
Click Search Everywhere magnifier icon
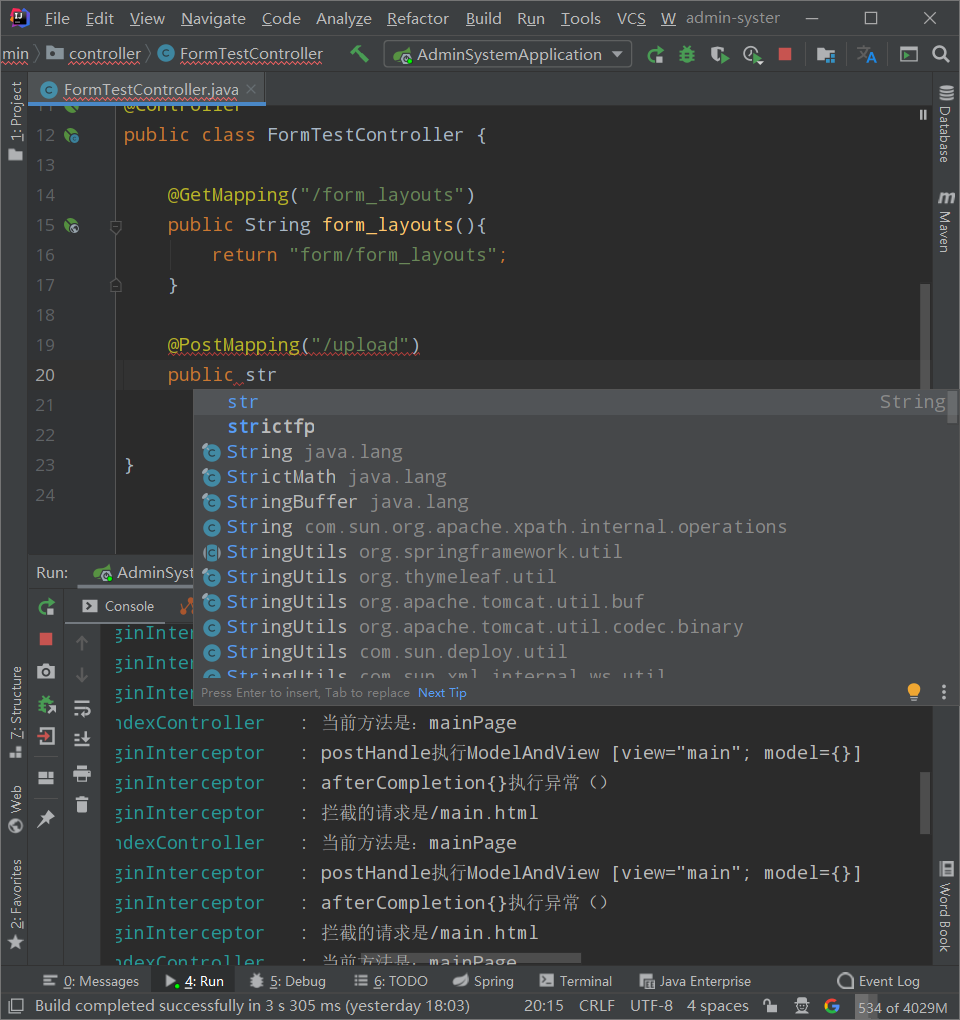coord(940,55)
